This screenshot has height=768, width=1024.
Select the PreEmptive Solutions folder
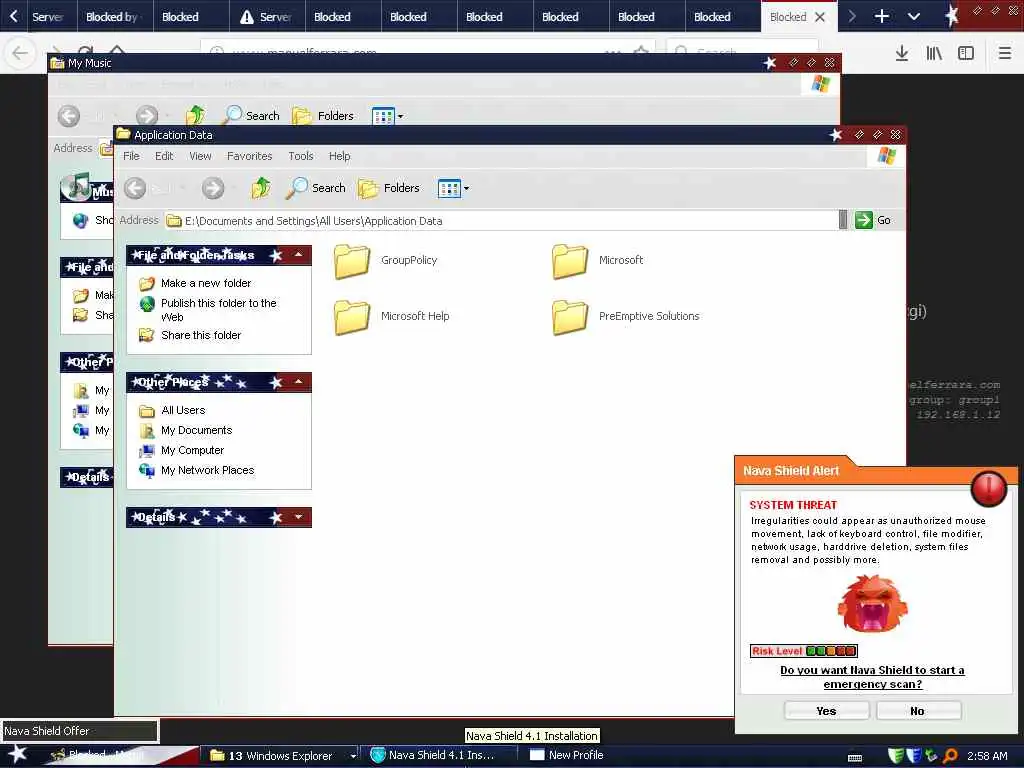(626, 317)
